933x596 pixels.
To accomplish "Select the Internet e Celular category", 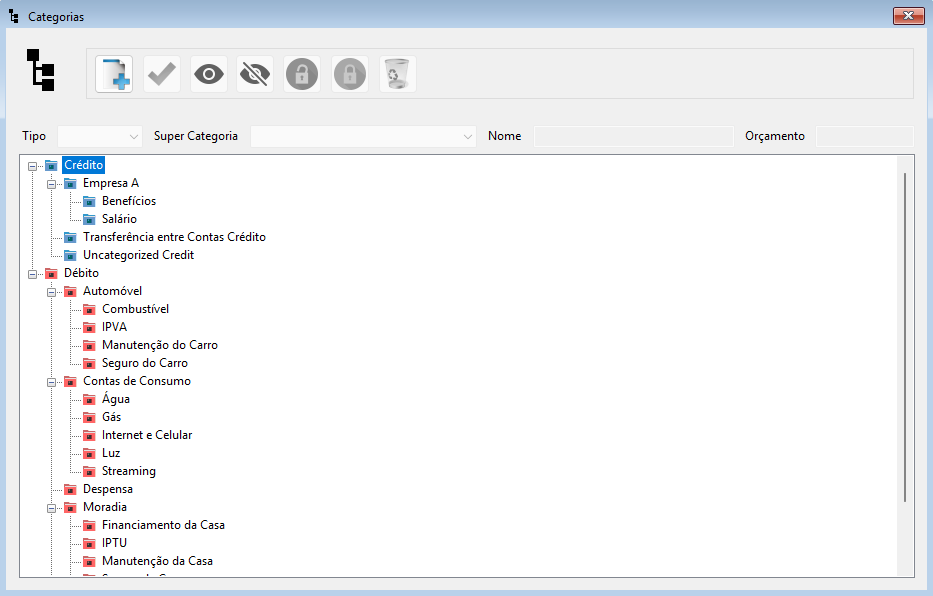I will pyautogui.click(x=146, y=435).
